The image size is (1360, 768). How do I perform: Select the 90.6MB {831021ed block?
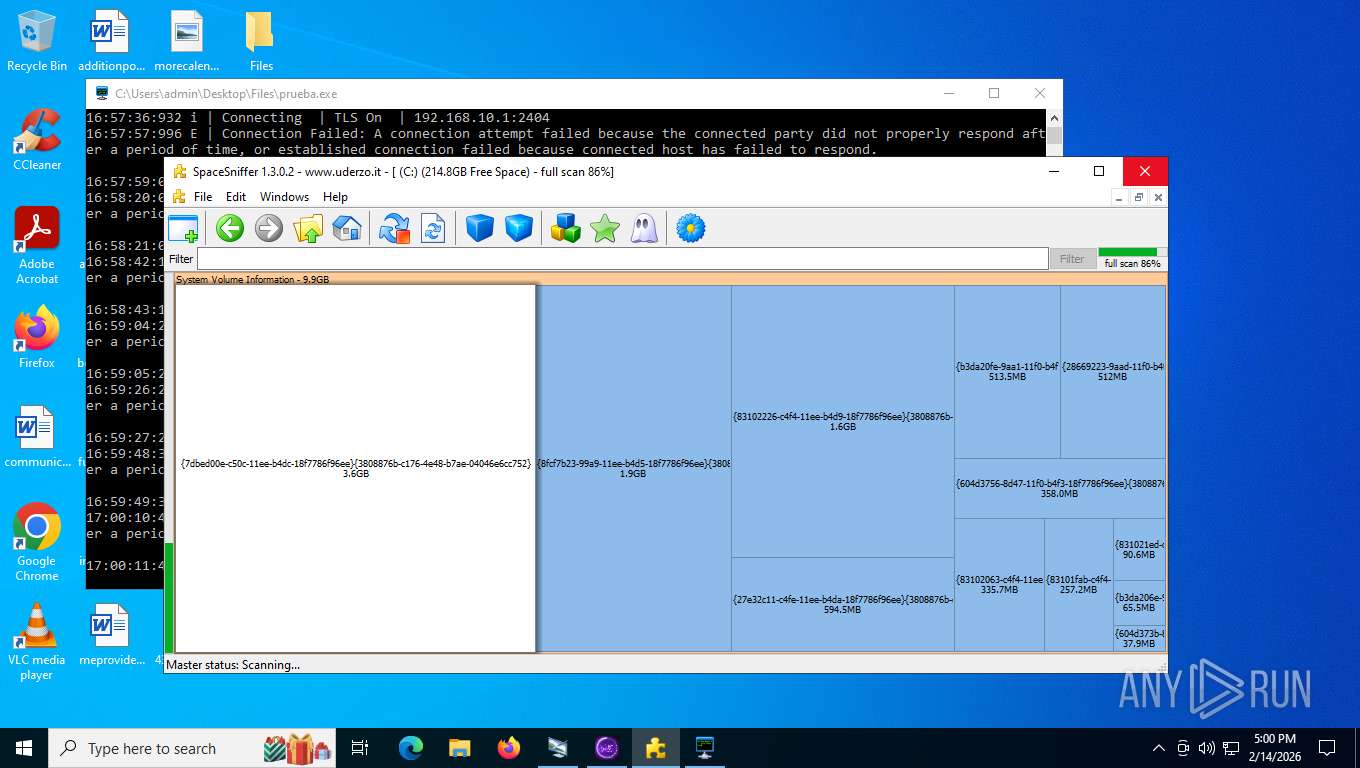(1139, 549)
